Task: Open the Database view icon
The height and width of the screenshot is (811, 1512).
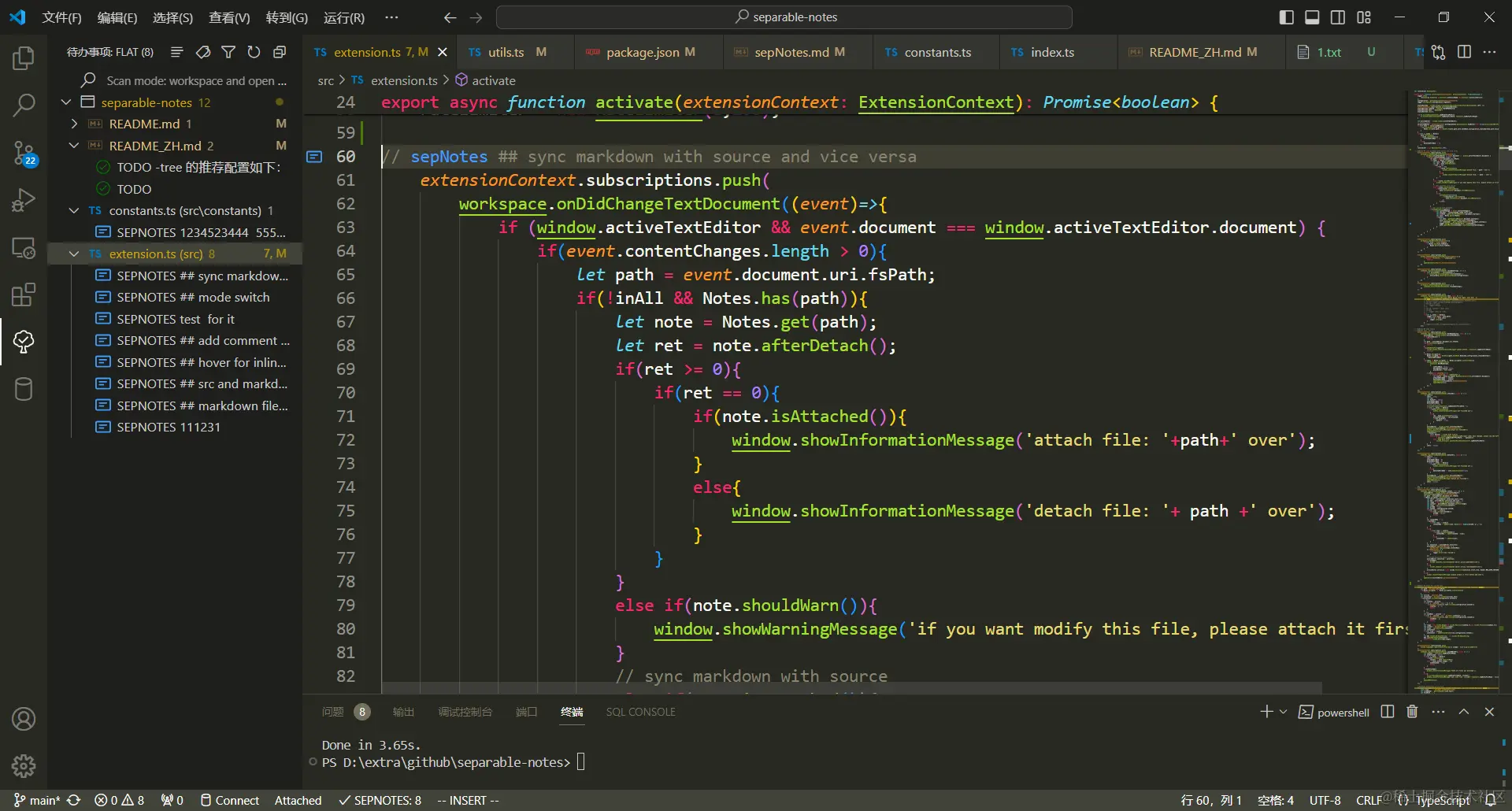Action: coord(24,389)
